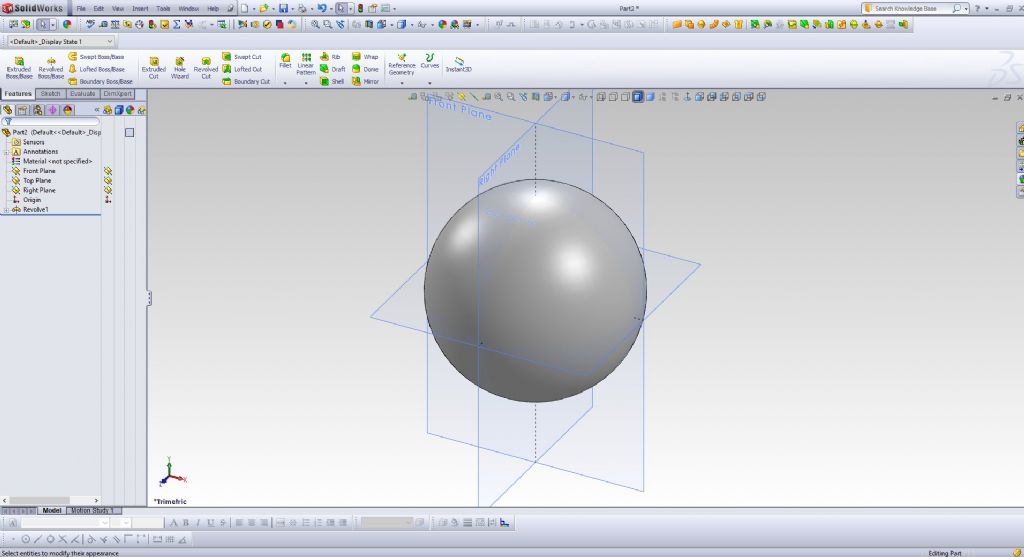
Task: Toggle Right Plane visibility in display pane
Action: pyautogui.click(x=108, y=191)
